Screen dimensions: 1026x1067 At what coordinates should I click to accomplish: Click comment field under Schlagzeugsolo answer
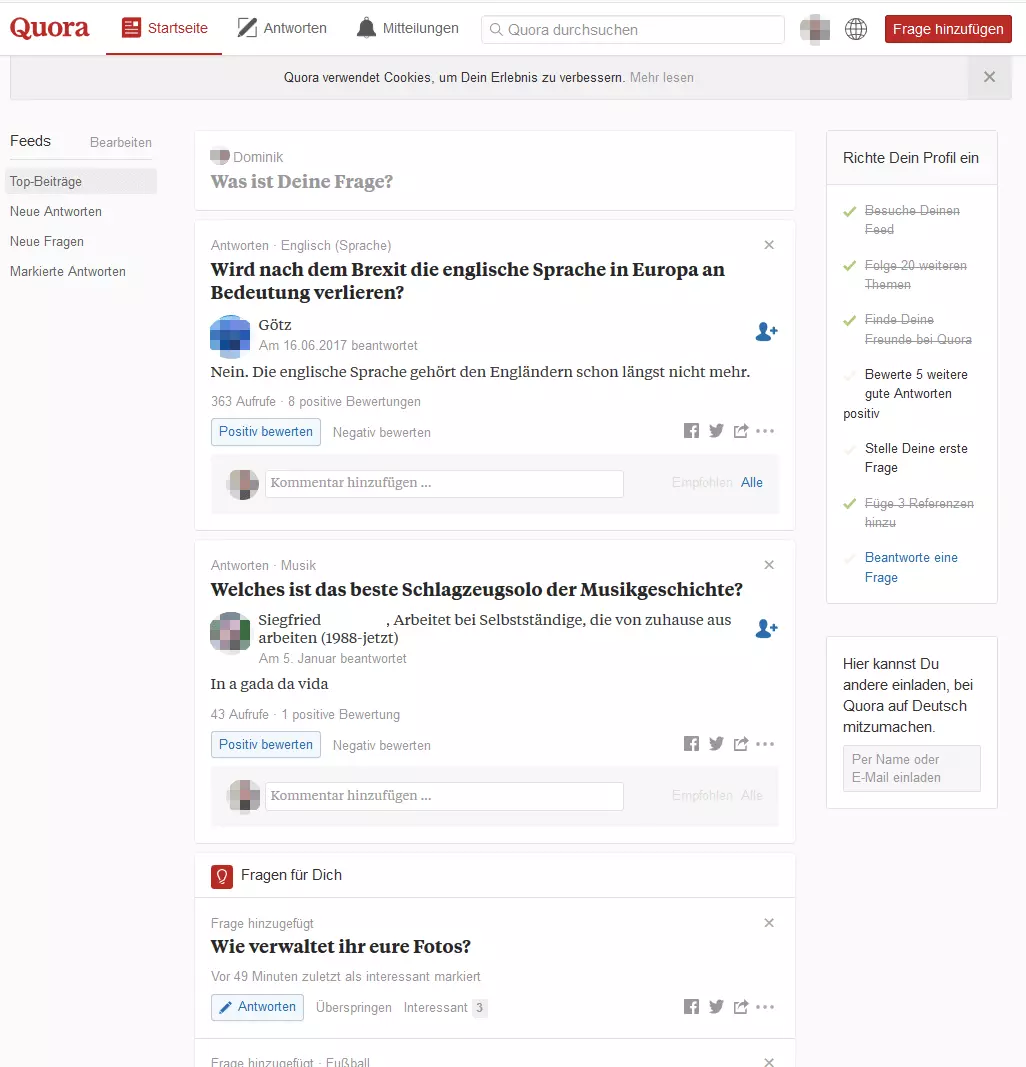[x=444, y=796]
